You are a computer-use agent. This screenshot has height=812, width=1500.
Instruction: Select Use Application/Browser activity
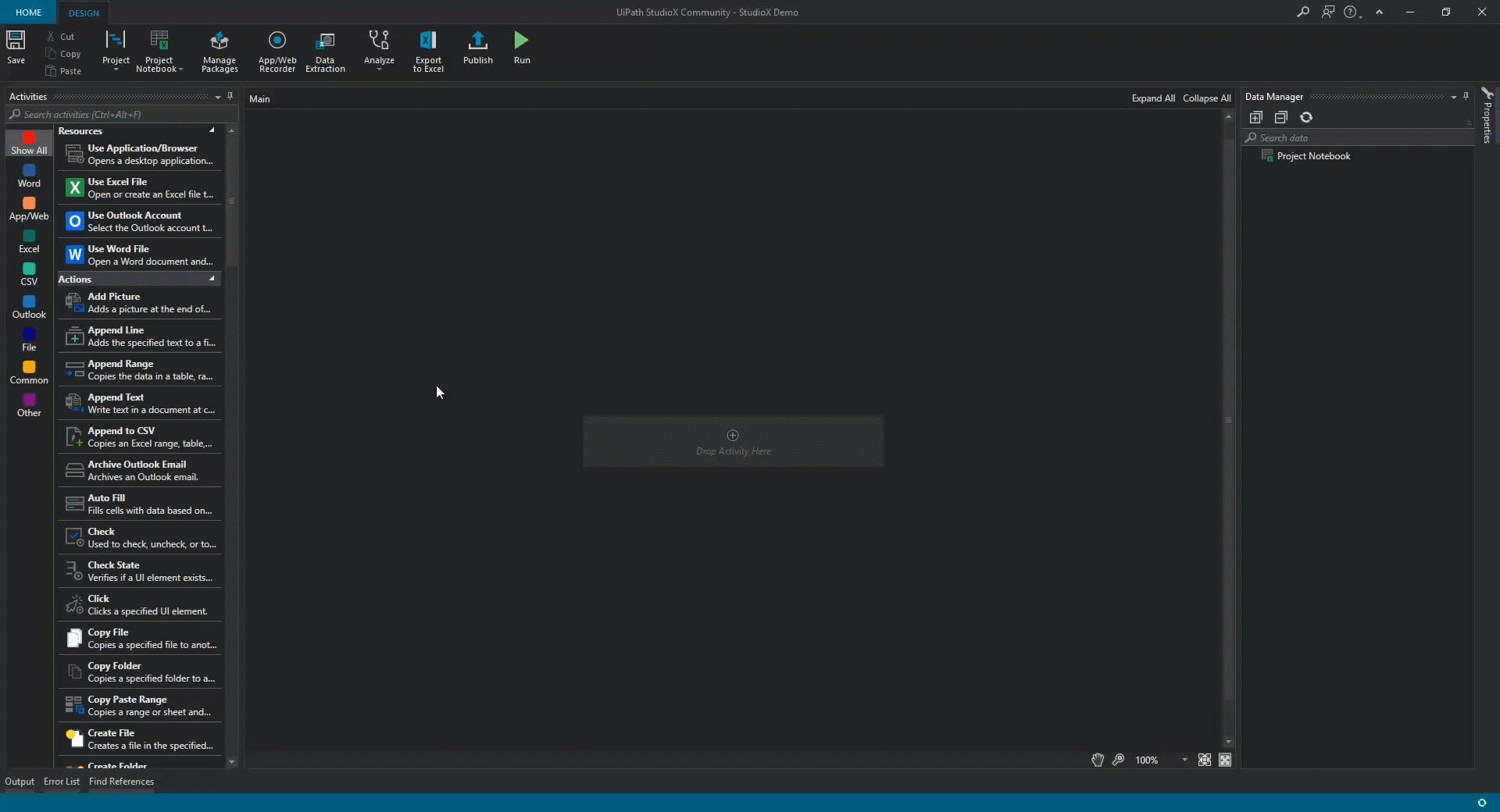click(x=139, y=155)
